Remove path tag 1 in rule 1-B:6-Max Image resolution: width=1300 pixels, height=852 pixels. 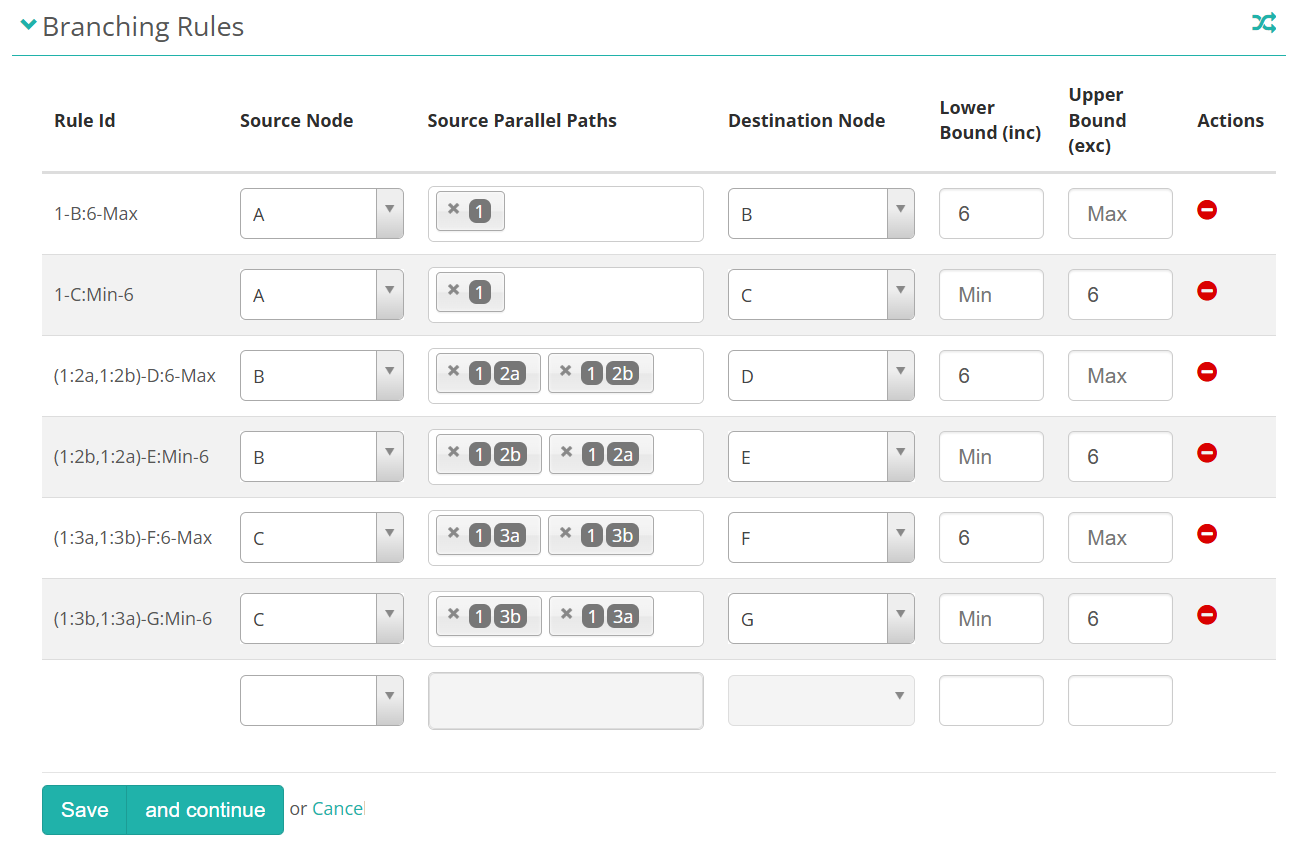[453, 209]
